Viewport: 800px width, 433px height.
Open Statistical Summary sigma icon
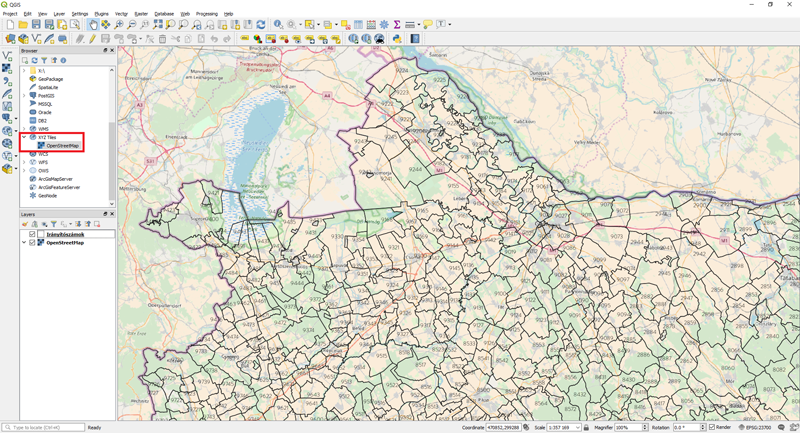396,24
